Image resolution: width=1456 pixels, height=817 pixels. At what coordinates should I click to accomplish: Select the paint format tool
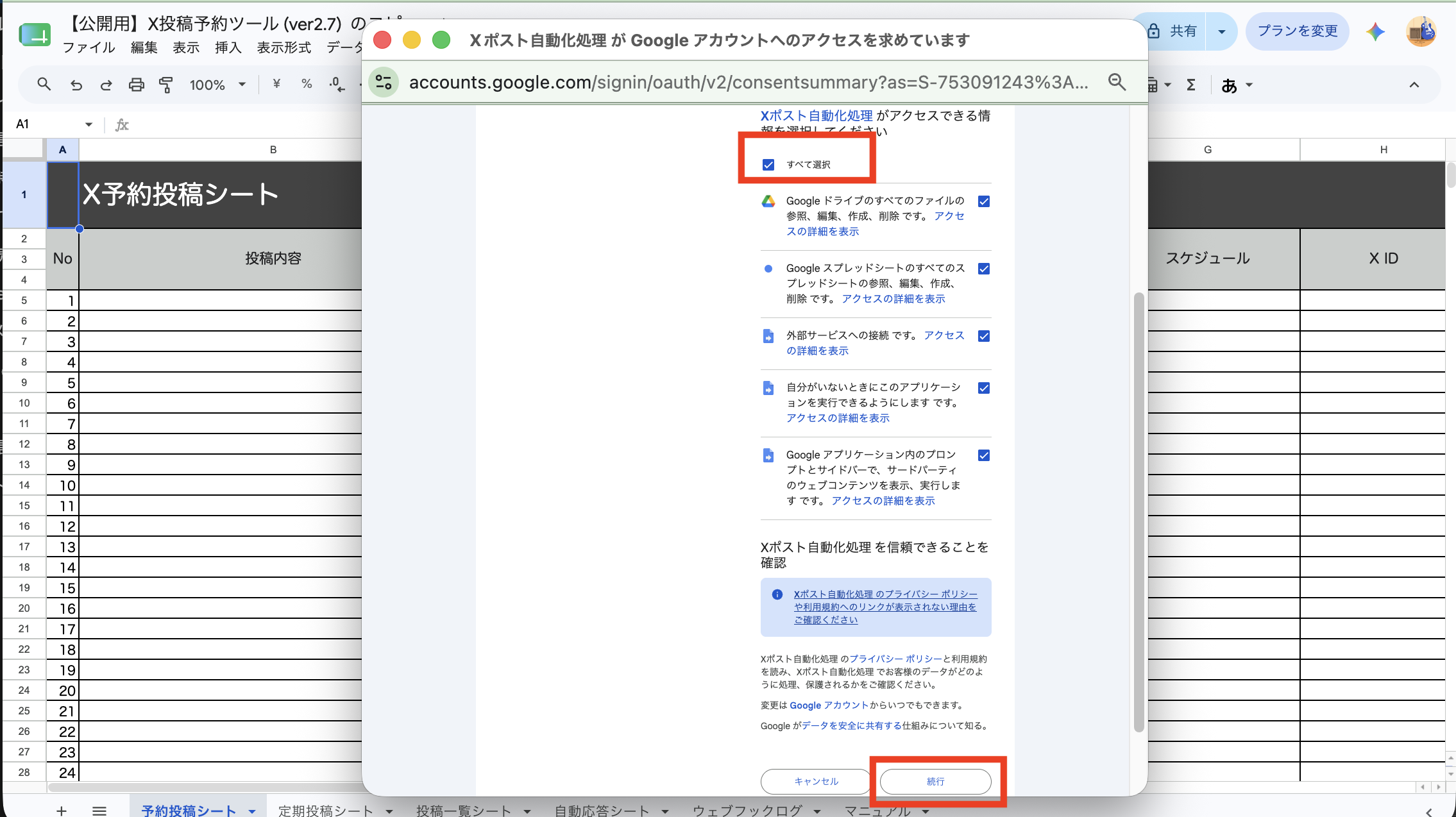coord(165,85)
